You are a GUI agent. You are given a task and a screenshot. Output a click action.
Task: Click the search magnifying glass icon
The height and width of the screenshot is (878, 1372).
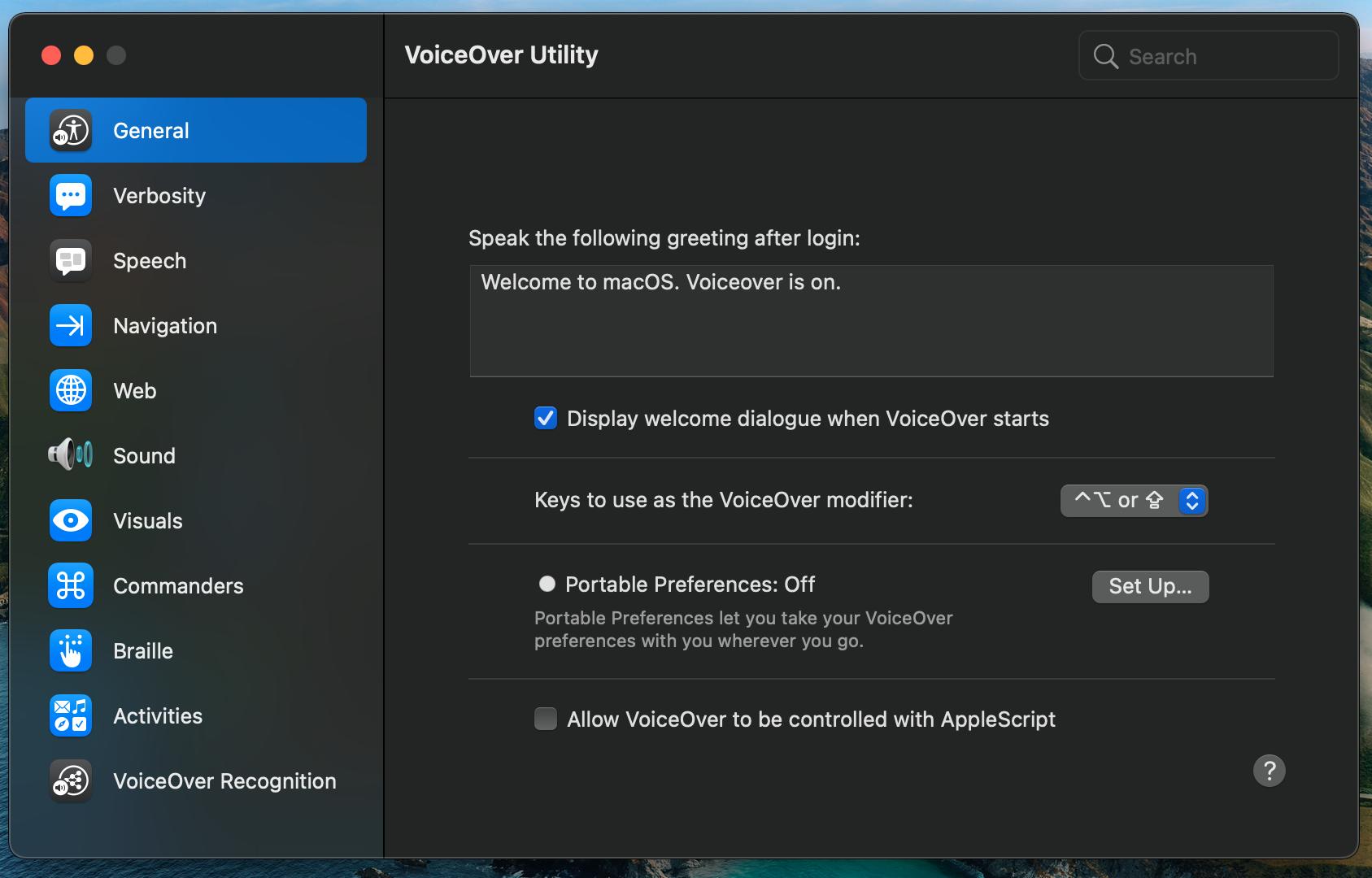1106,57
